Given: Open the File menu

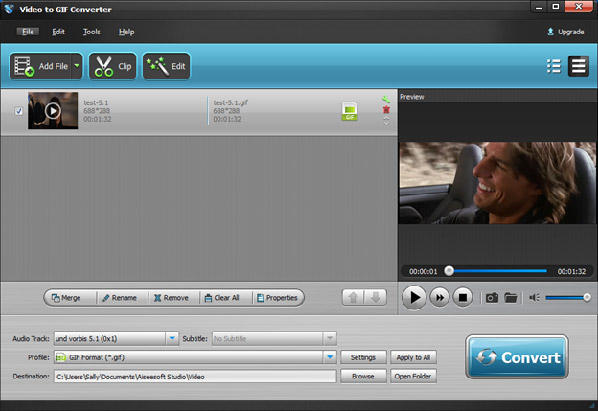Looking at the screenshot, I should [27, 32].
